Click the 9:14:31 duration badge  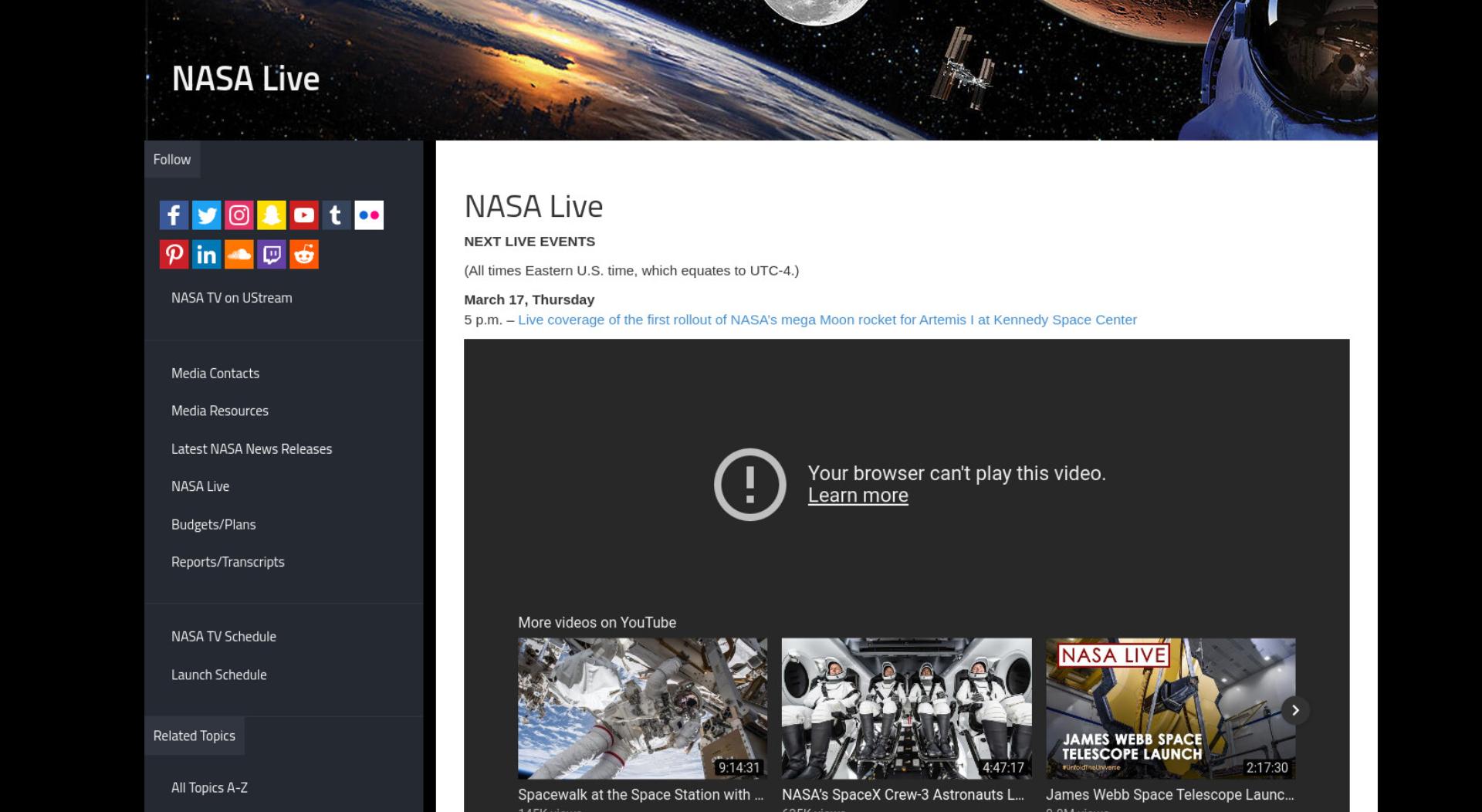pos(739,767)
